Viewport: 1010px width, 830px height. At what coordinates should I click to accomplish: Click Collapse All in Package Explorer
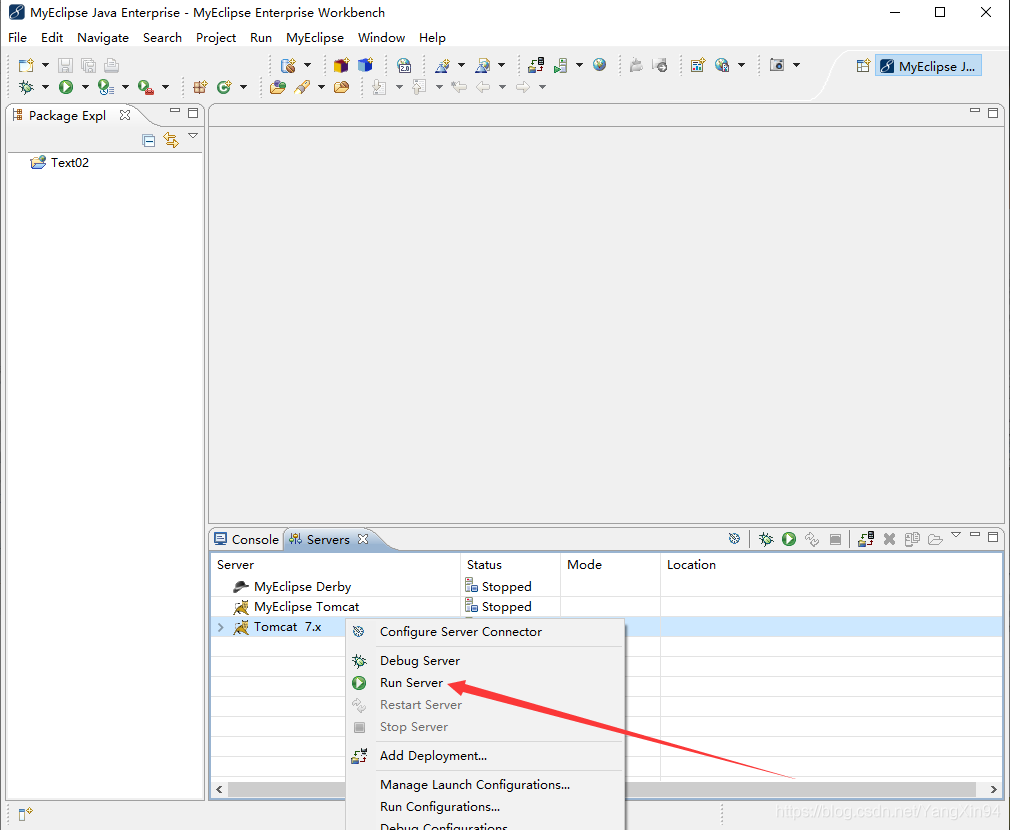(x=149, y=140)
